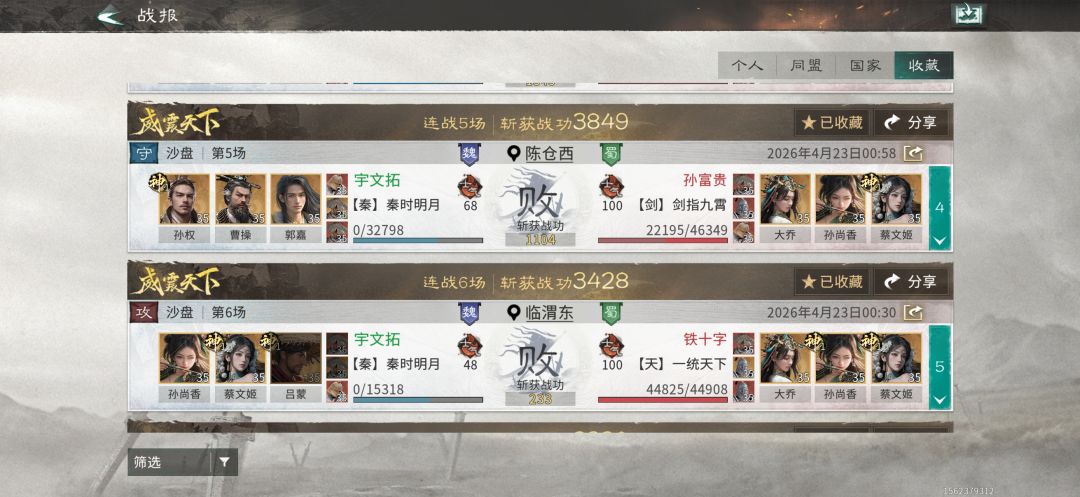Screen dimensions: 1080x497
Task: Open the export icon beside 2026年4月23日00:30
Action: 913,313
